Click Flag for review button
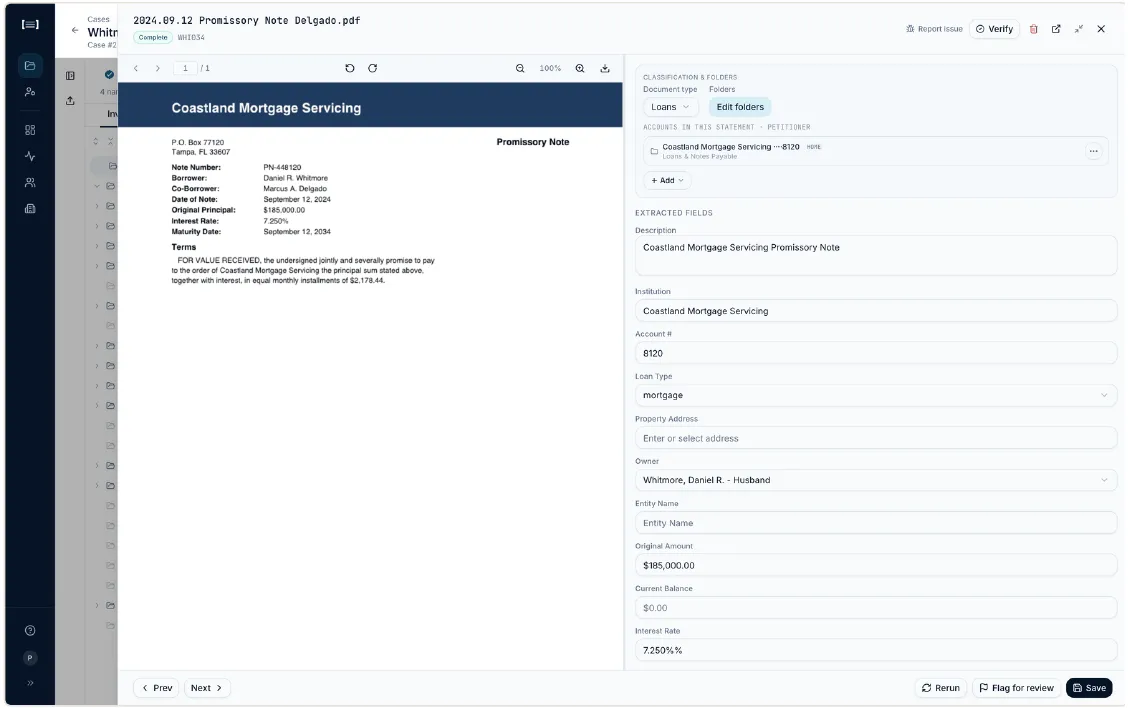The width and height of the screenshot is (1128, 708). (x=1016, y=688)
